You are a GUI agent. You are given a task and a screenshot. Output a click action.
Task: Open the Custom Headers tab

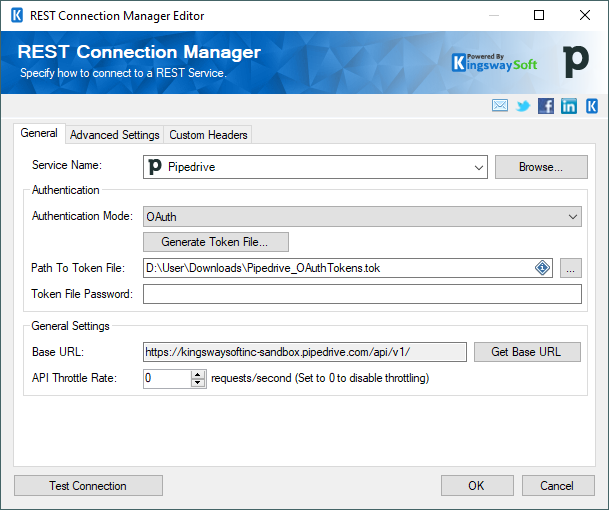[x=208, y=135]
